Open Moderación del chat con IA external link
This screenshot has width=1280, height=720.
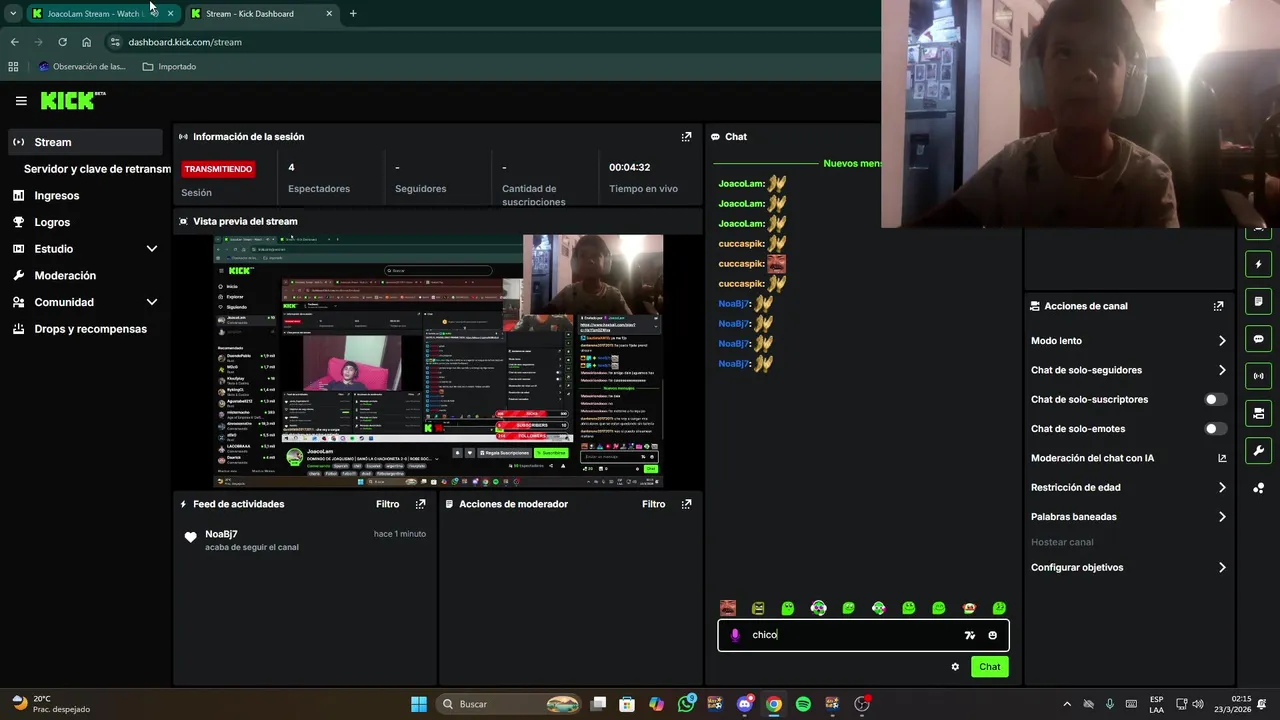click(1222, 458)
